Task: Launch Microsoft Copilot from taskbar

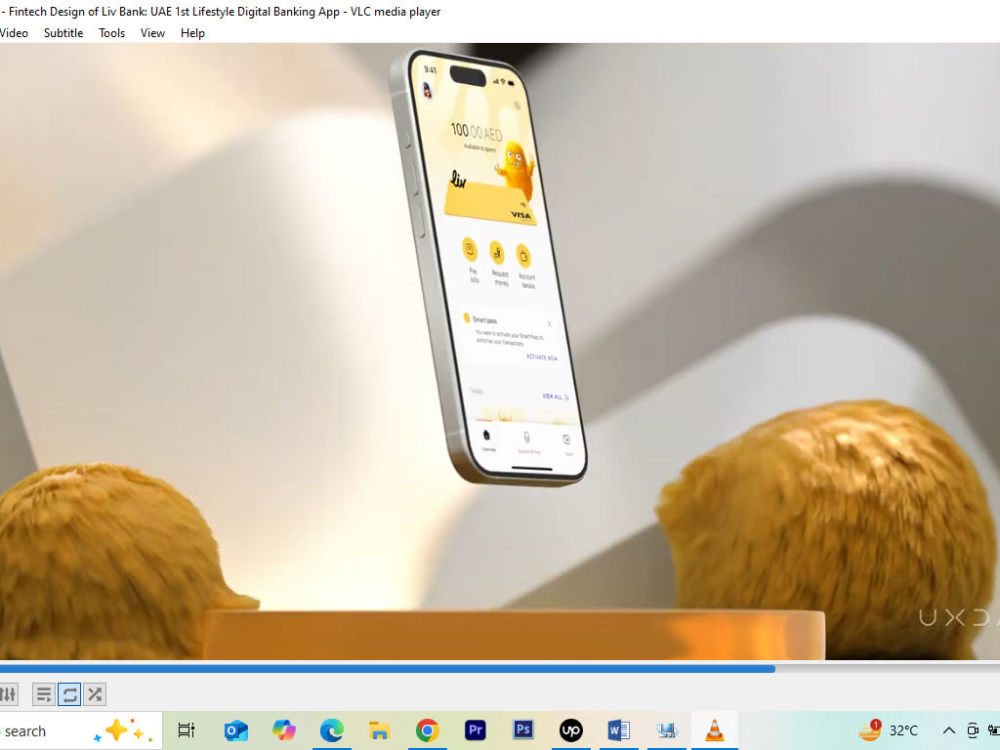Action: coord(284,730)
